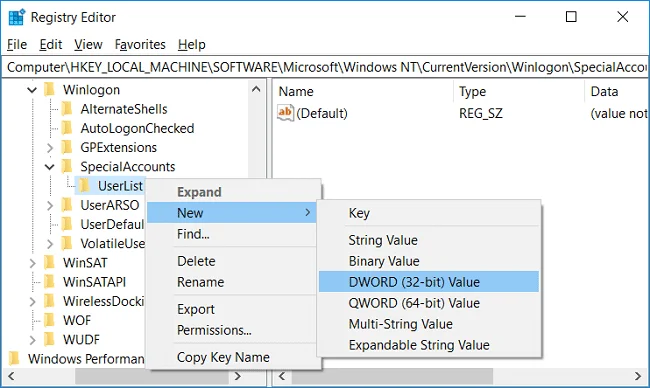The height and width of the screenshot is (388, 650).
Task: Click the values pane scroll-right arrow
Action: 638,376
